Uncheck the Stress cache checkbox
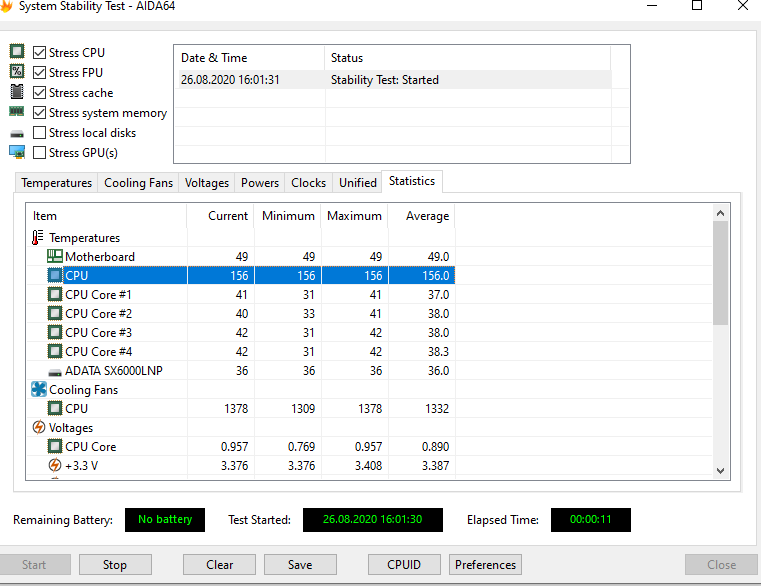The height and width of the screenshot is (586, 761). (x=39, y=92)
